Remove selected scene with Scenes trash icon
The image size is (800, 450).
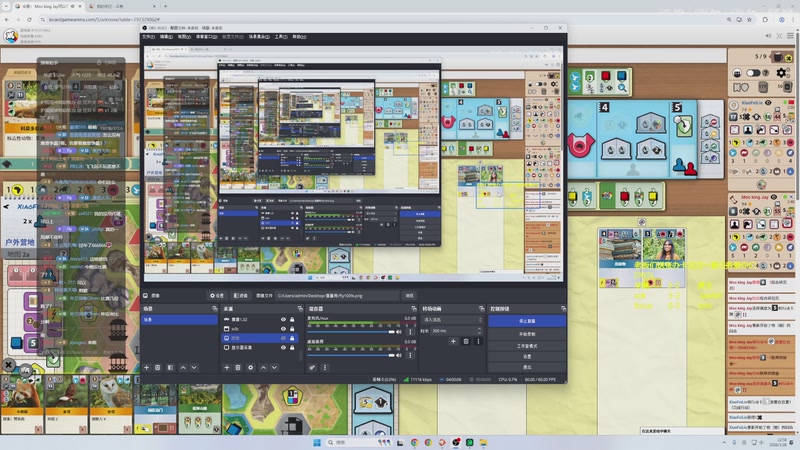158,367
